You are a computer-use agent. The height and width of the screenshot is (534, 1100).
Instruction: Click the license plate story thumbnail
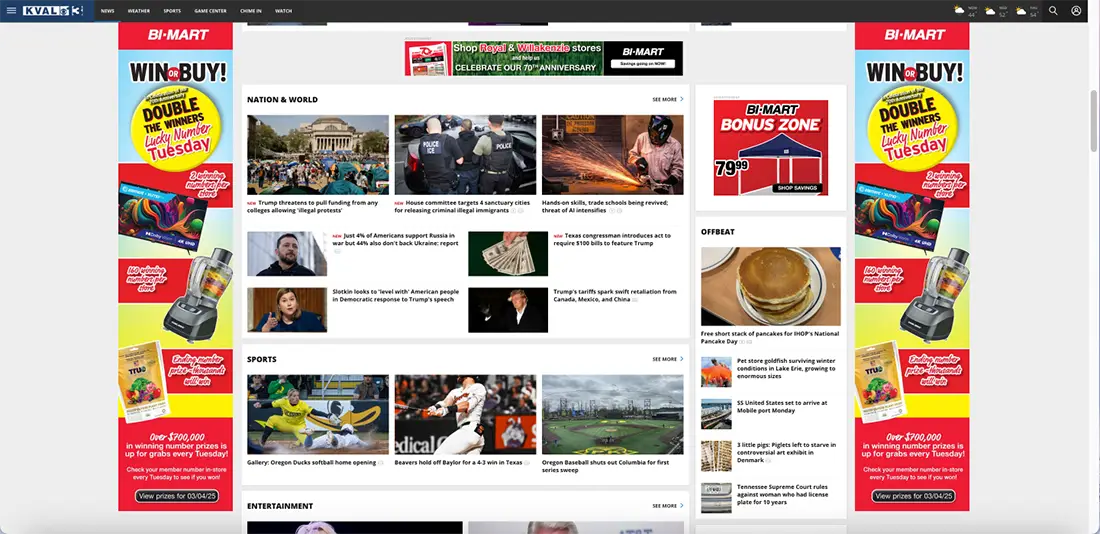pyautogui.click(x=716, y=498)
